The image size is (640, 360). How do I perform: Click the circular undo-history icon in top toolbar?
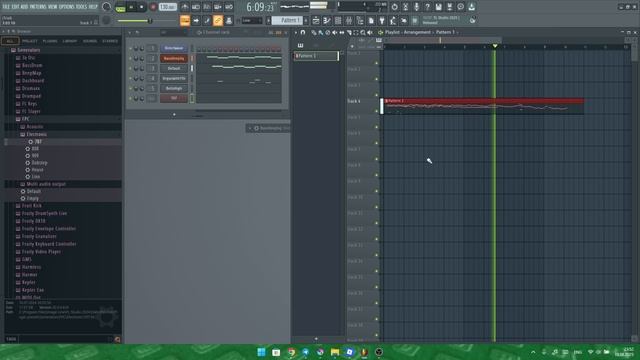[394, 7]
